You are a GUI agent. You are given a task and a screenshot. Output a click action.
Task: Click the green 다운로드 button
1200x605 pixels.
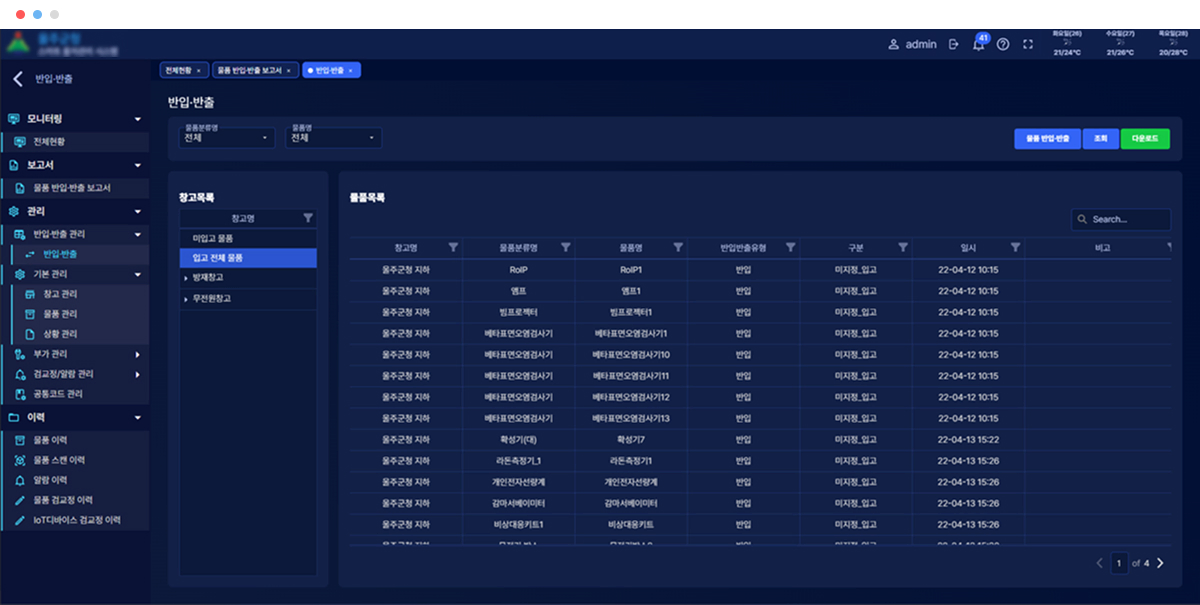click(1145, 139)
